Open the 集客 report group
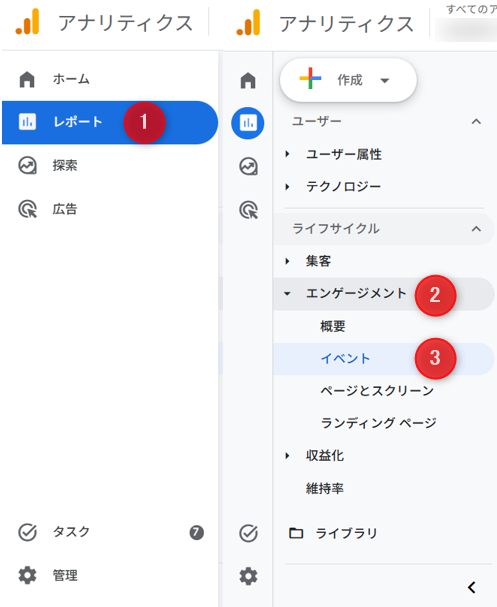The image size is (497, 607). click(x=318, y=261)
